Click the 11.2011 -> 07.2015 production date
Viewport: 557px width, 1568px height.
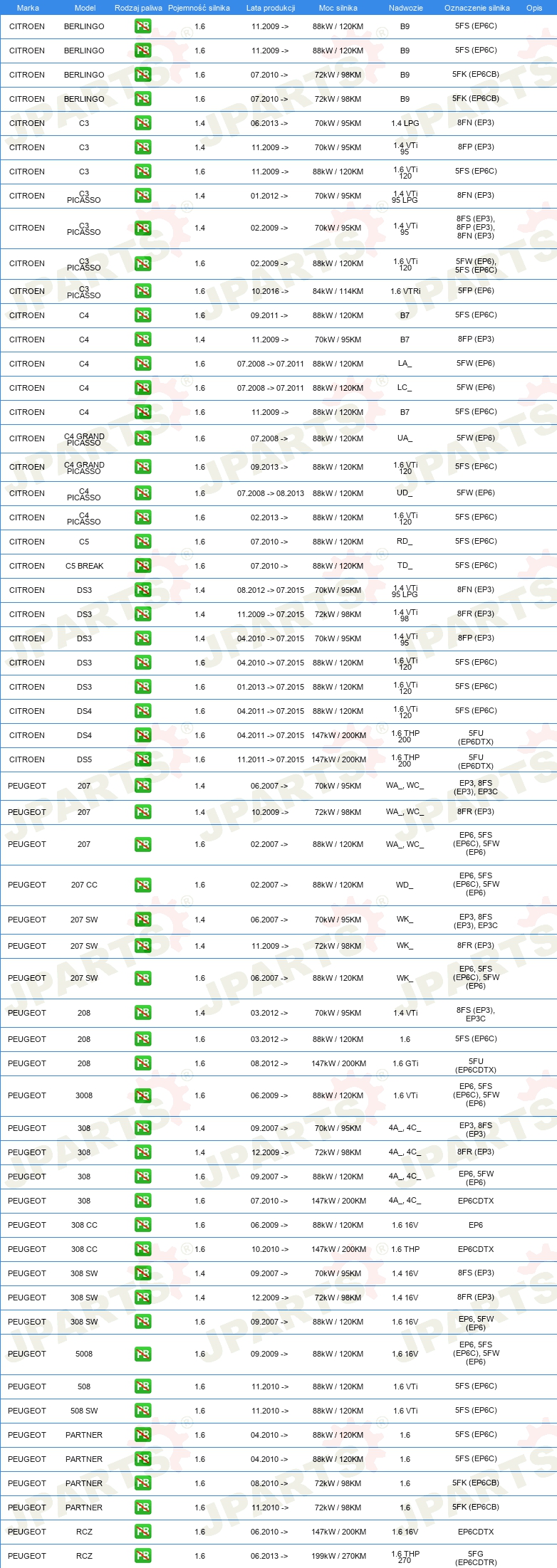pos(271,759)
